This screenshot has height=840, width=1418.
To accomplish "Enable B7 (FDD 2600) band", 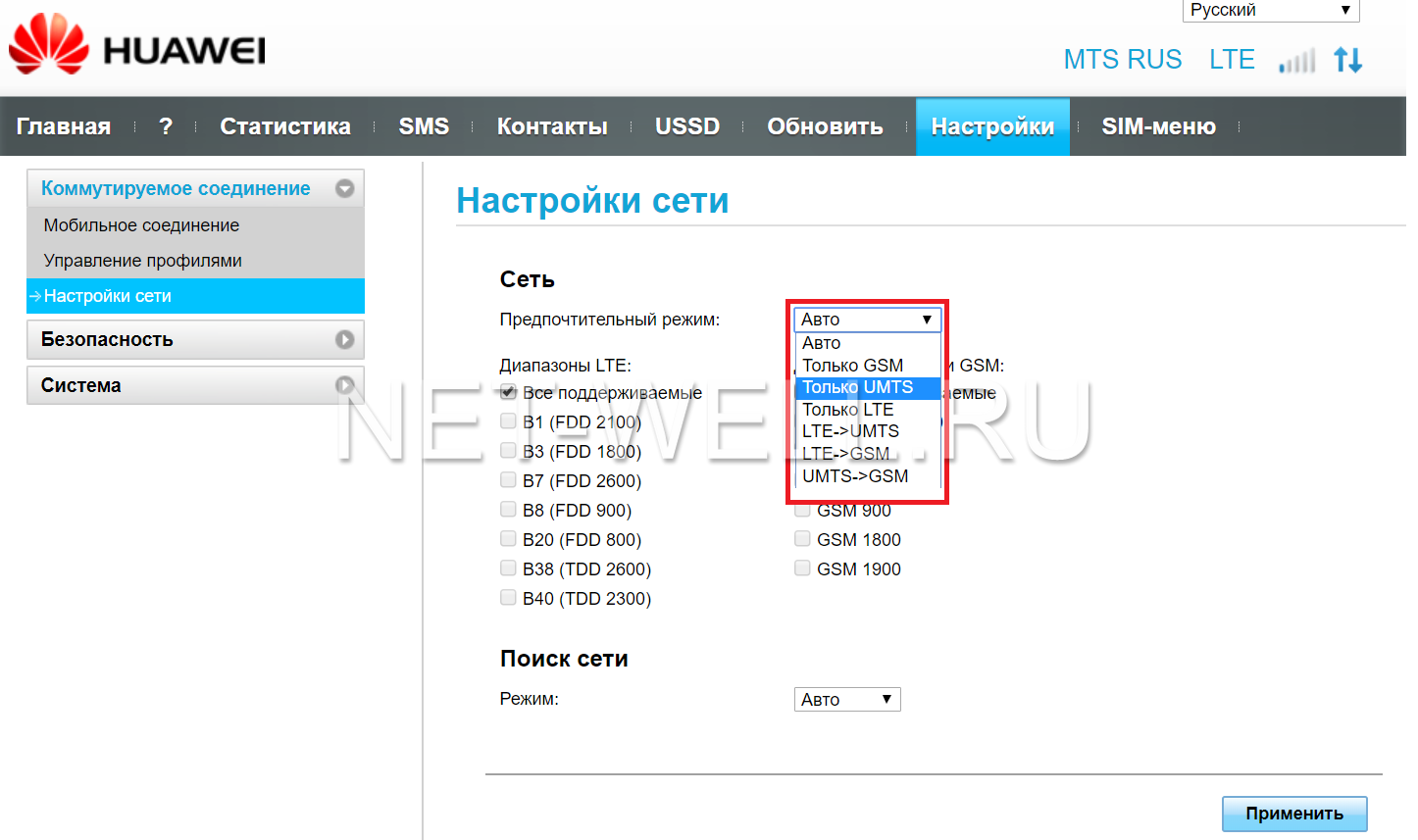I will coord(508,480).
